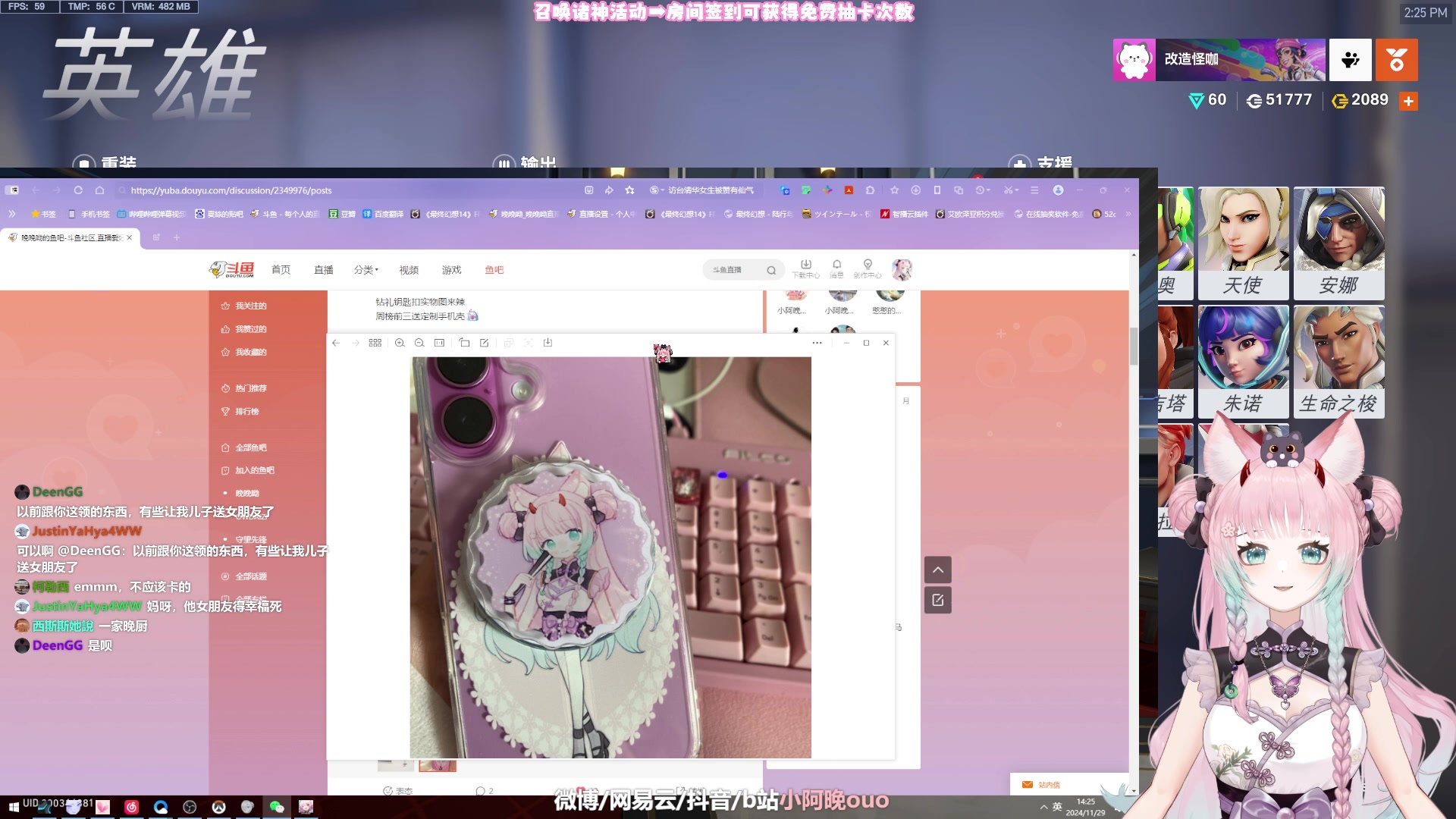This screenshot has height=819, width=1456.
Task: Select the 视频 nav item
Action: [x=409, y=270]
